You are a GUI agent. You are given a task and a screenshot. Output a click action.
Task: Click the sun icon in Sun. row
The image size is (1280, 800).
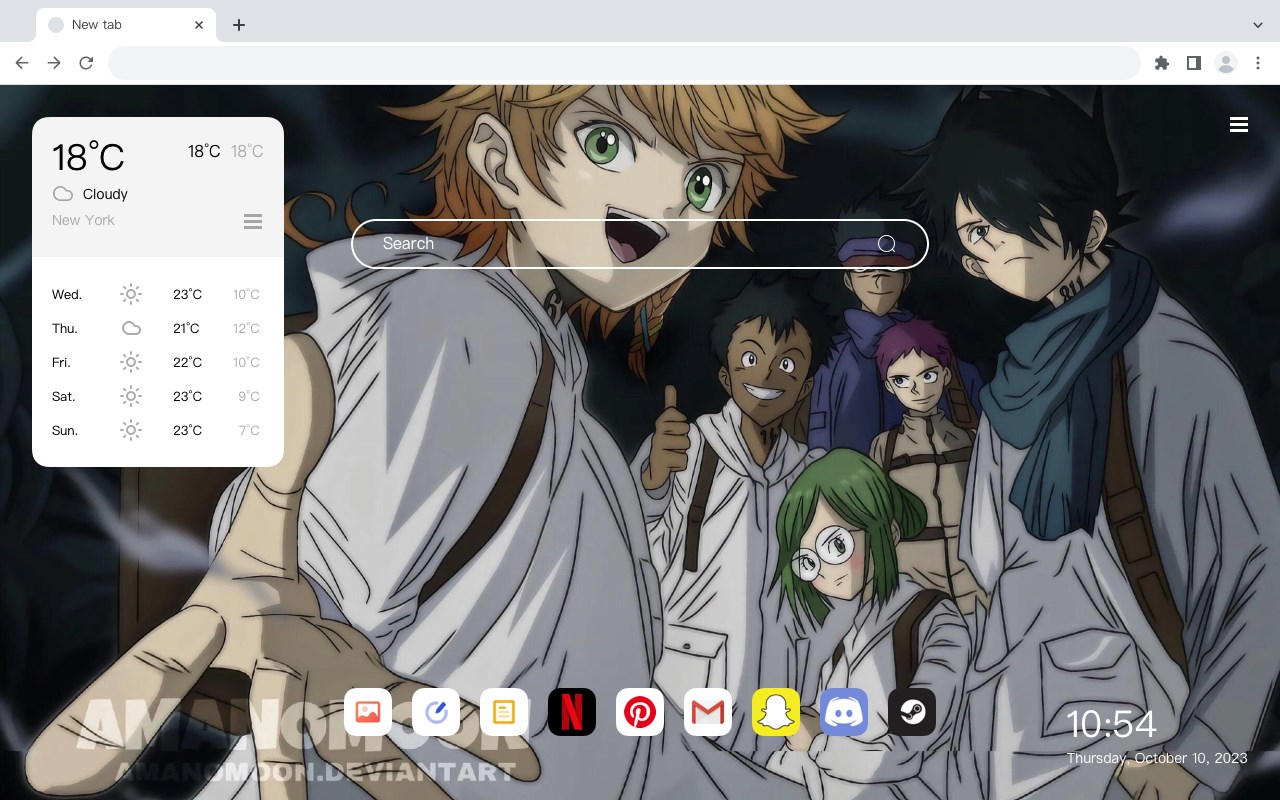(131, 430)
